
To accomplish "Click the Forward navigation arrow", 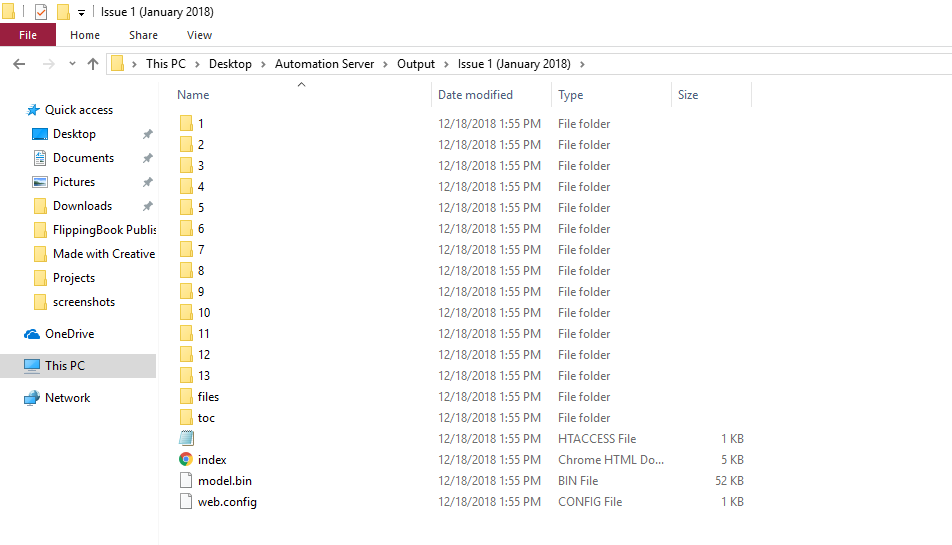I will pyautogui.click(x=49, y=64).
